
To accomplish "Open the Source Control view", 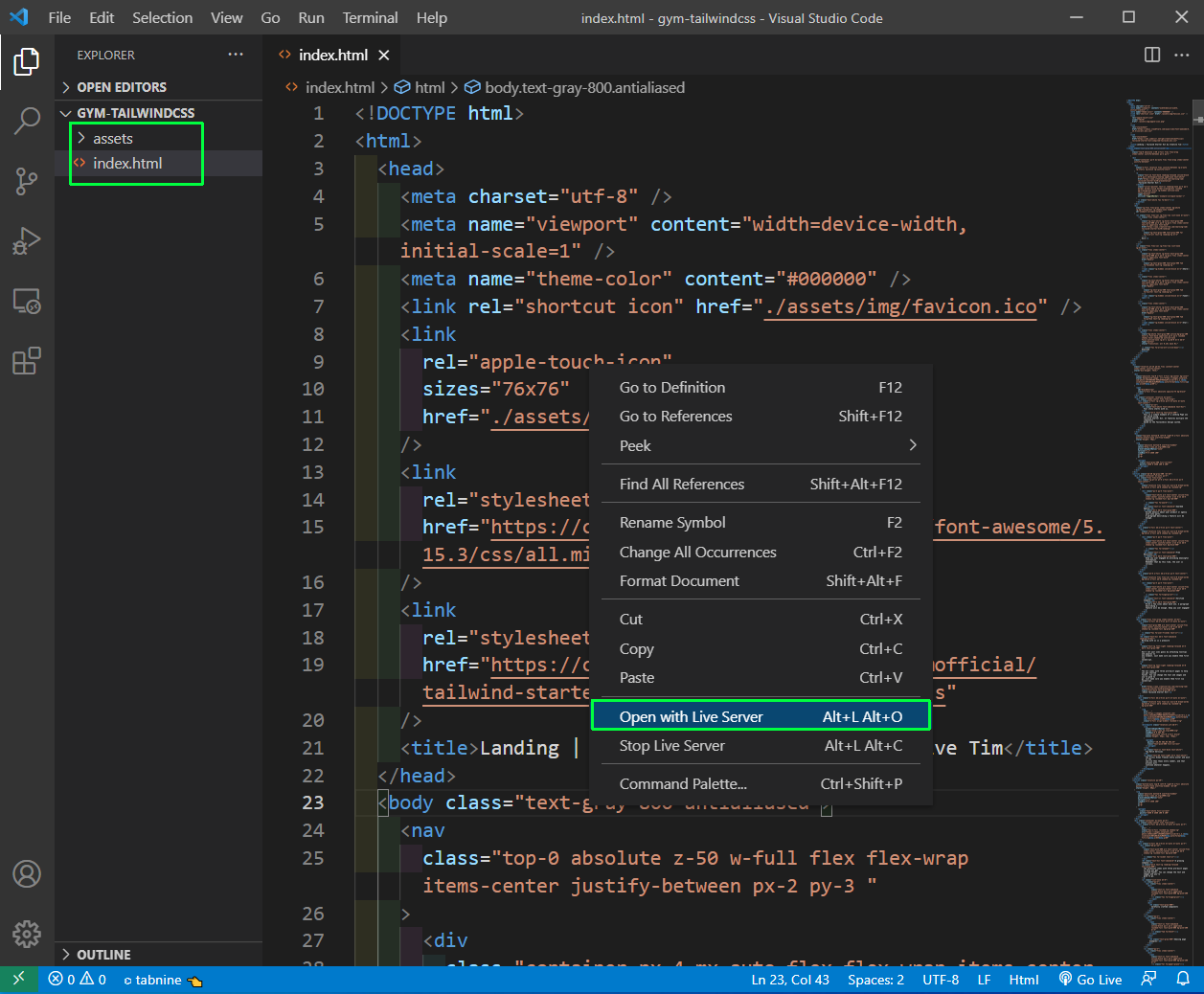I will (x=27, y=181).
